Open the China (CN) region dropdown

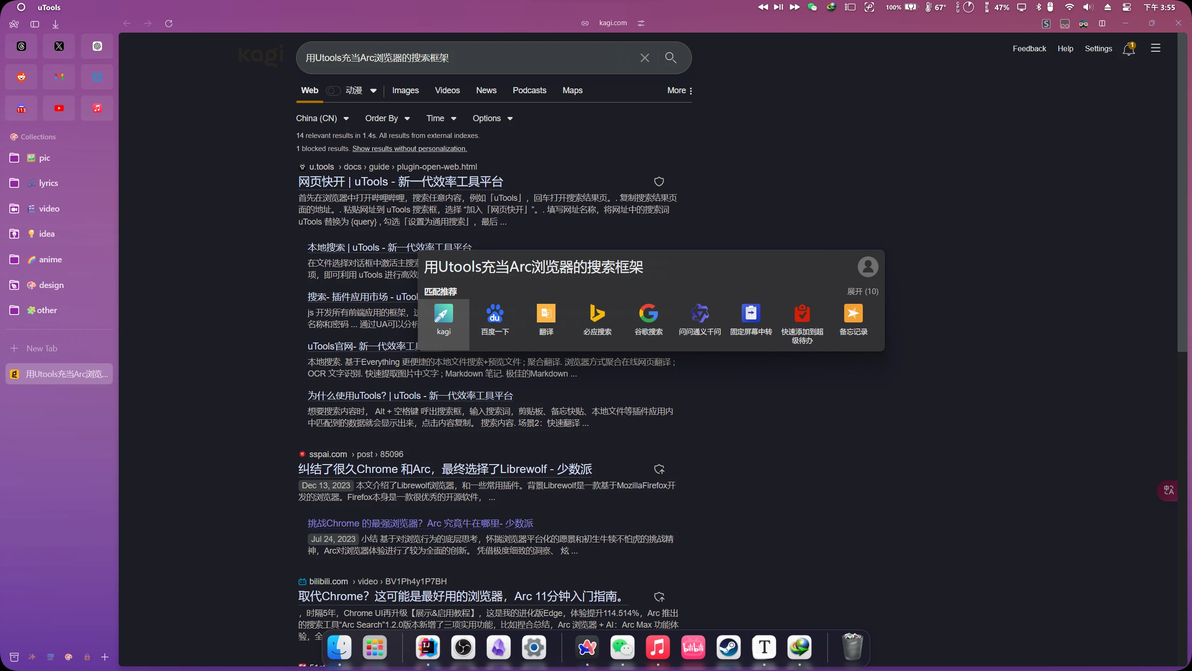pos(322,119)
